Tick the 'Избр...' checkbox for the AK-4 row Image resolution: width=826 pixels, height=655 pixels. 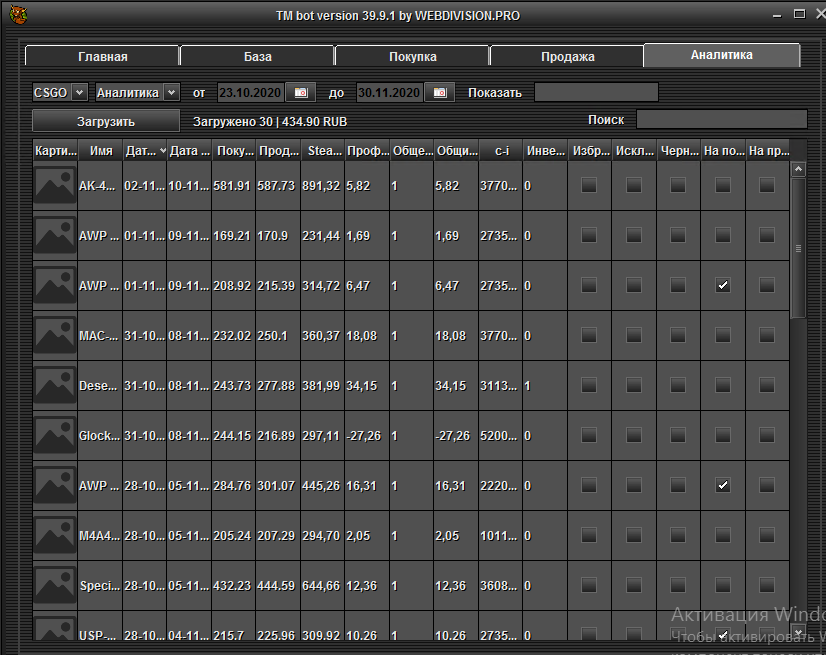pyautogui.click(x=588, y=186)
